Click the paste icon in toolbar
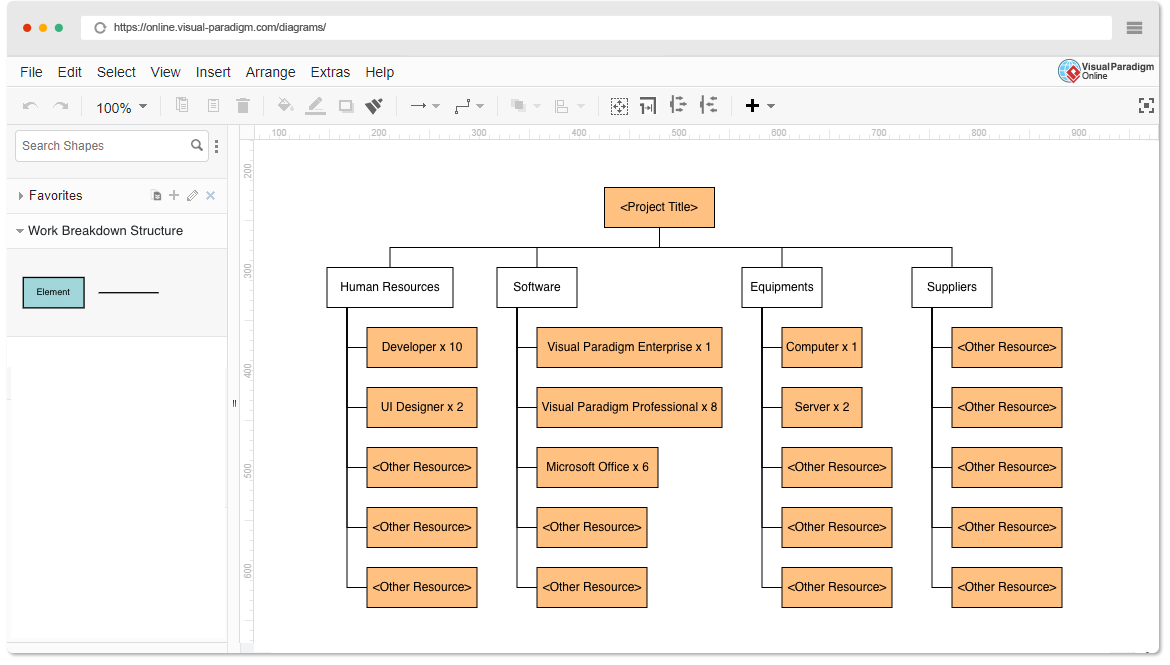 213,105
